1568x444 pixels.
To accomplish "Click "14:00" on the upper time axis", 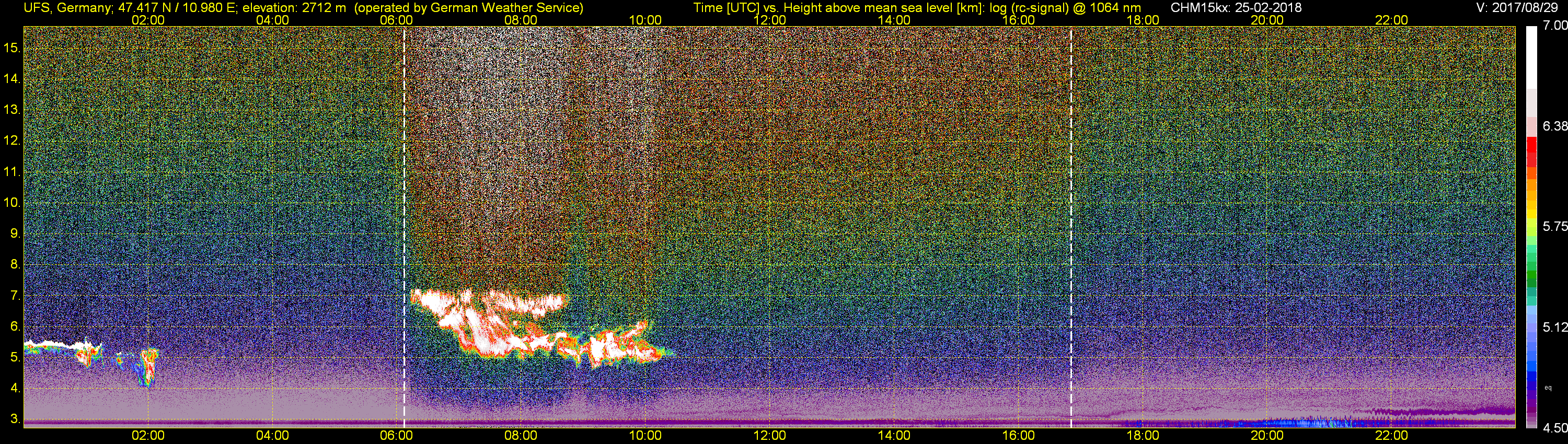I will click(x=894, y=20).
